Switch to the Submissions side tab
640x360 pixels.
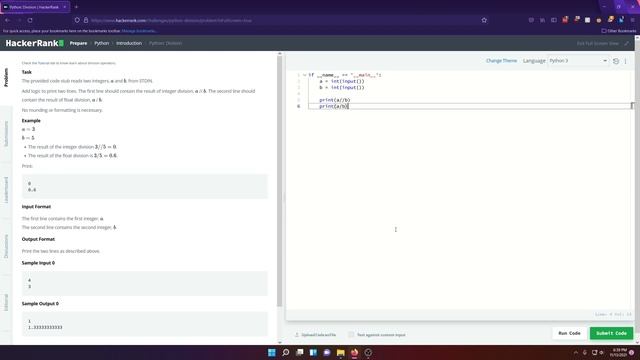pos(6,134)
